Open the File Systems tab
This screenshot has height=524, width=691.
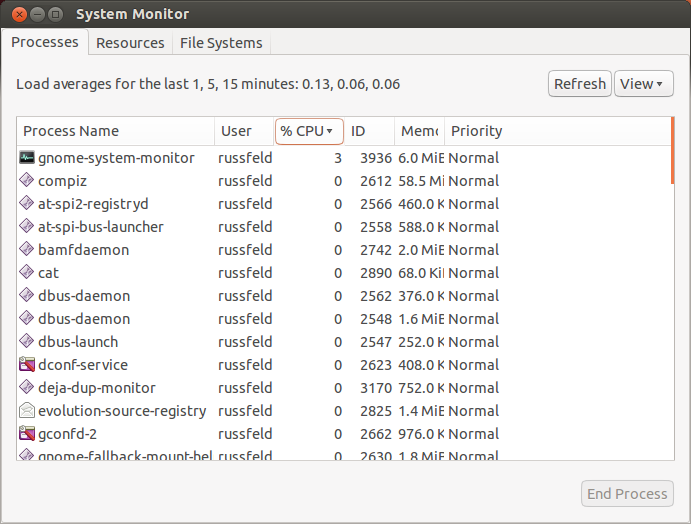(x=221, y=43)
